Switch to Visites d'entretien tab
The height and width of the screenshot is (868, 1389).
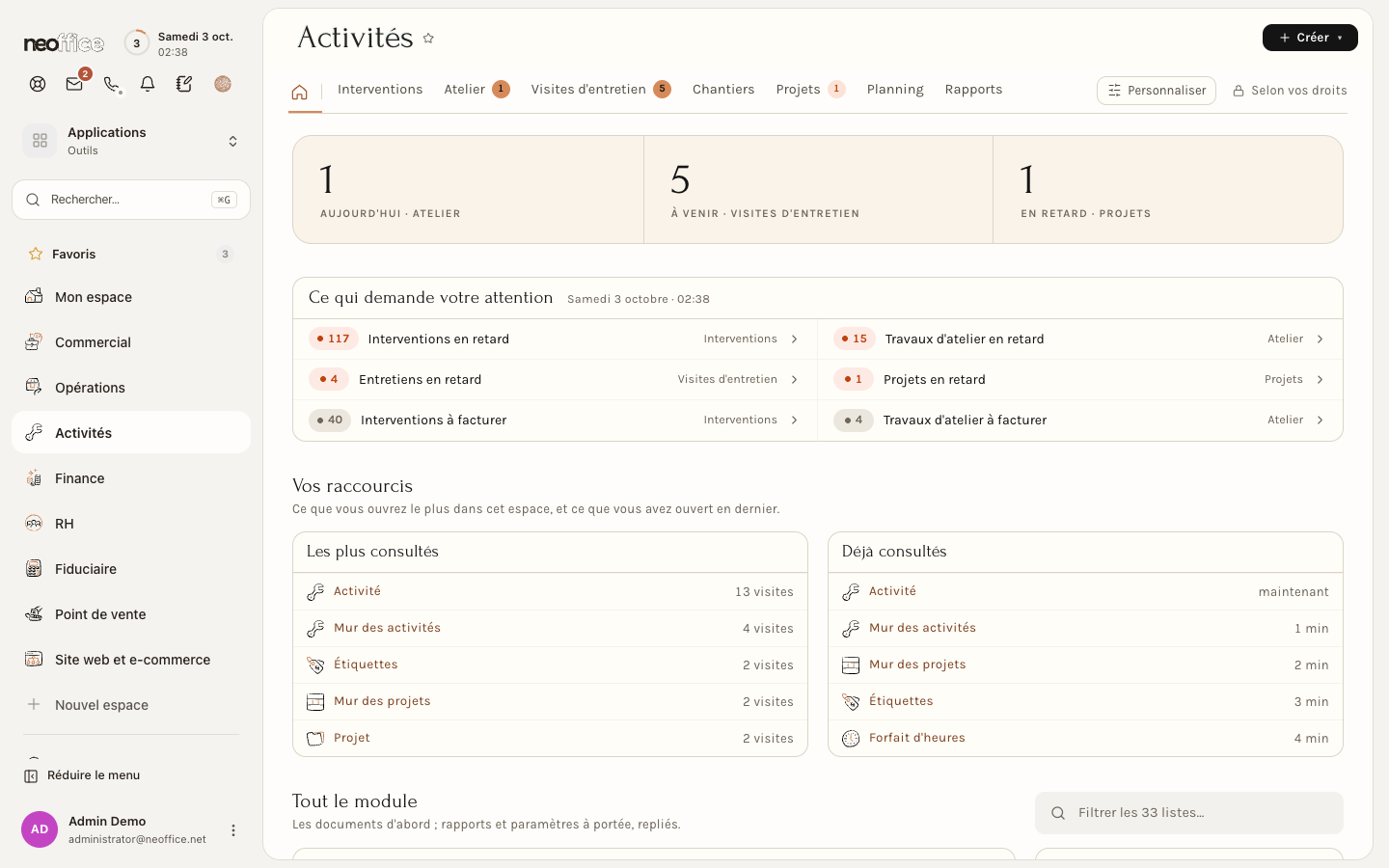point(600,90)
